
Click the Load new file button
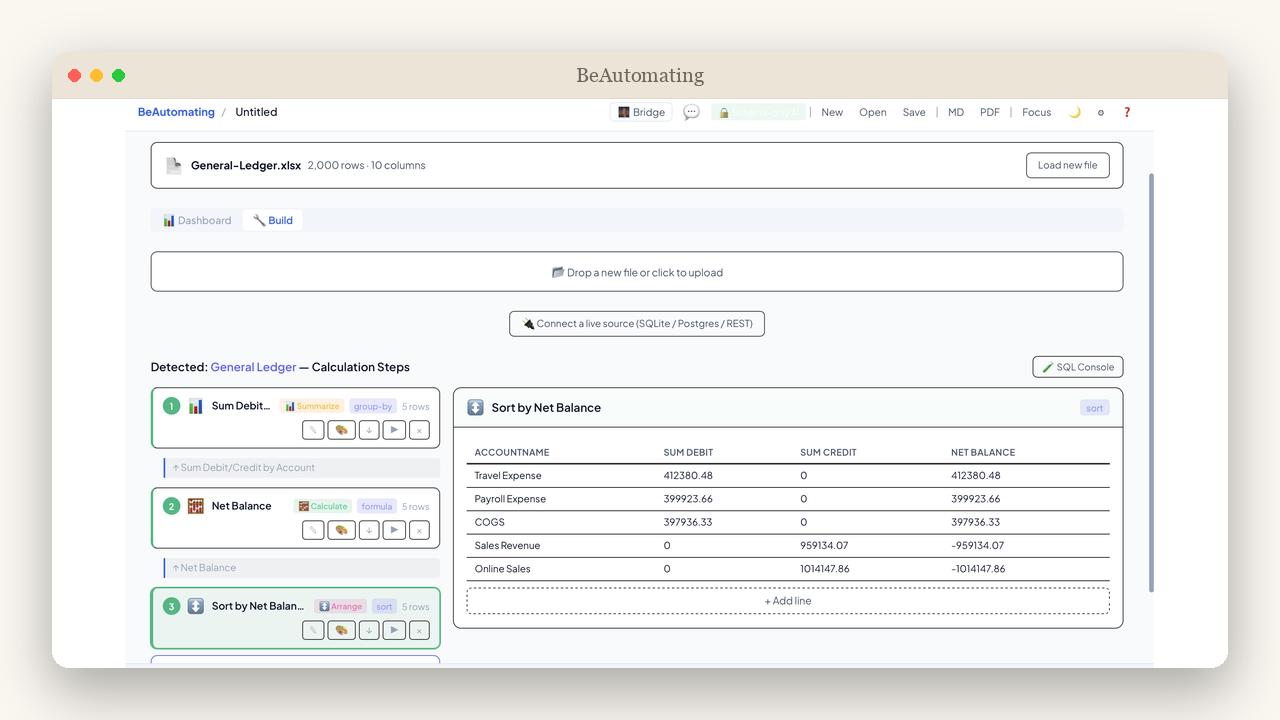coord(1067,165)
